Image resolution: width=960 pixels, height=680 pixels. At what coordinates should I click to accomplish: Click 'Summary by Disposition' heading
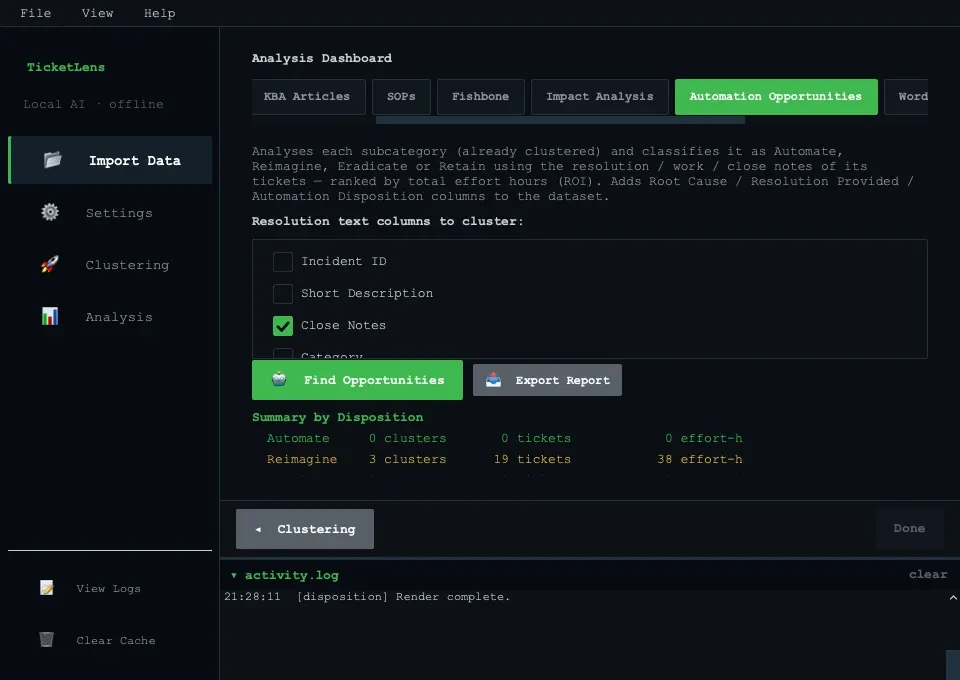click(337, 417)
